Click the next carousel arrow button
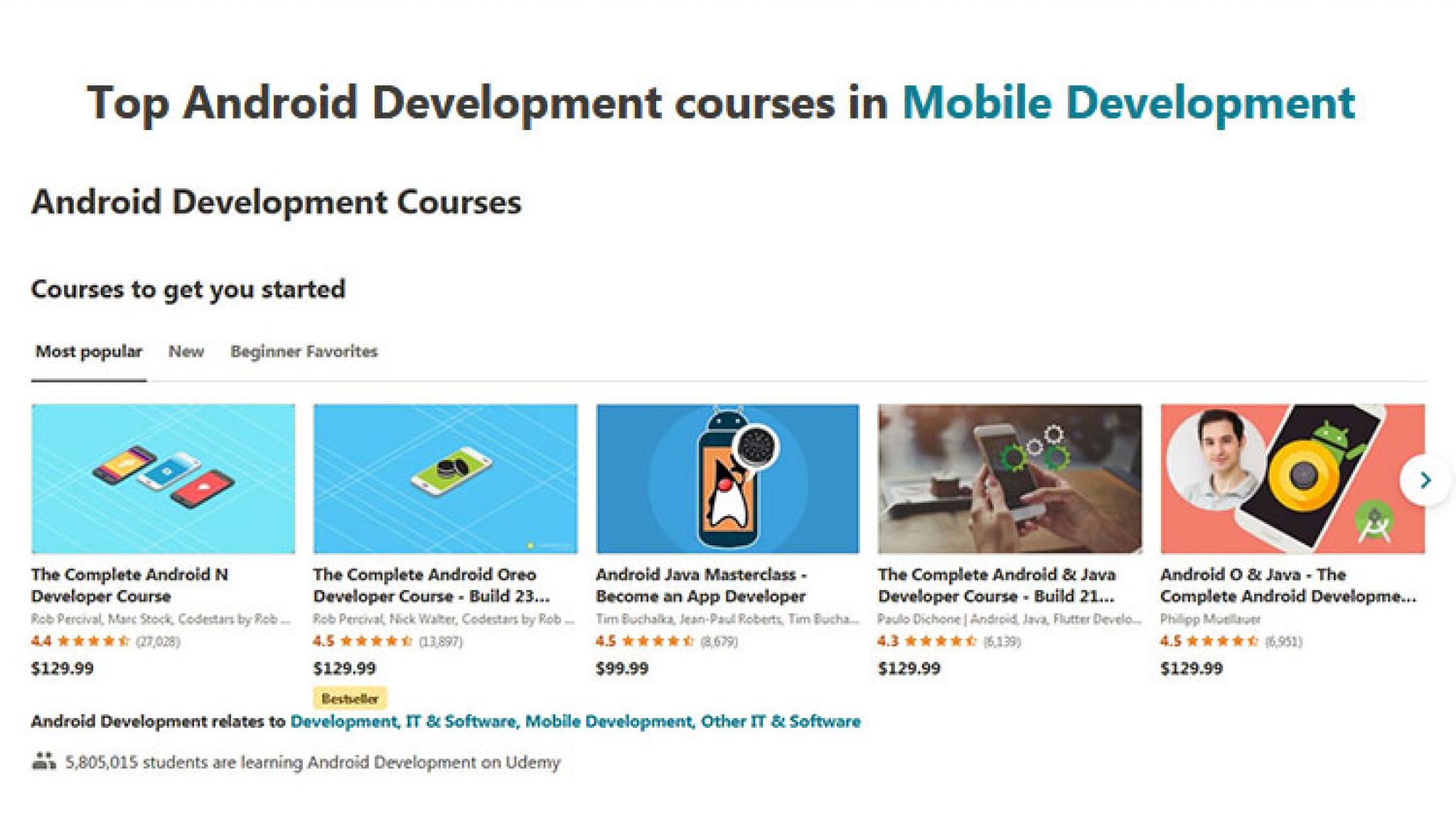Screen dimensions: 1456x819 [1424, 481]
